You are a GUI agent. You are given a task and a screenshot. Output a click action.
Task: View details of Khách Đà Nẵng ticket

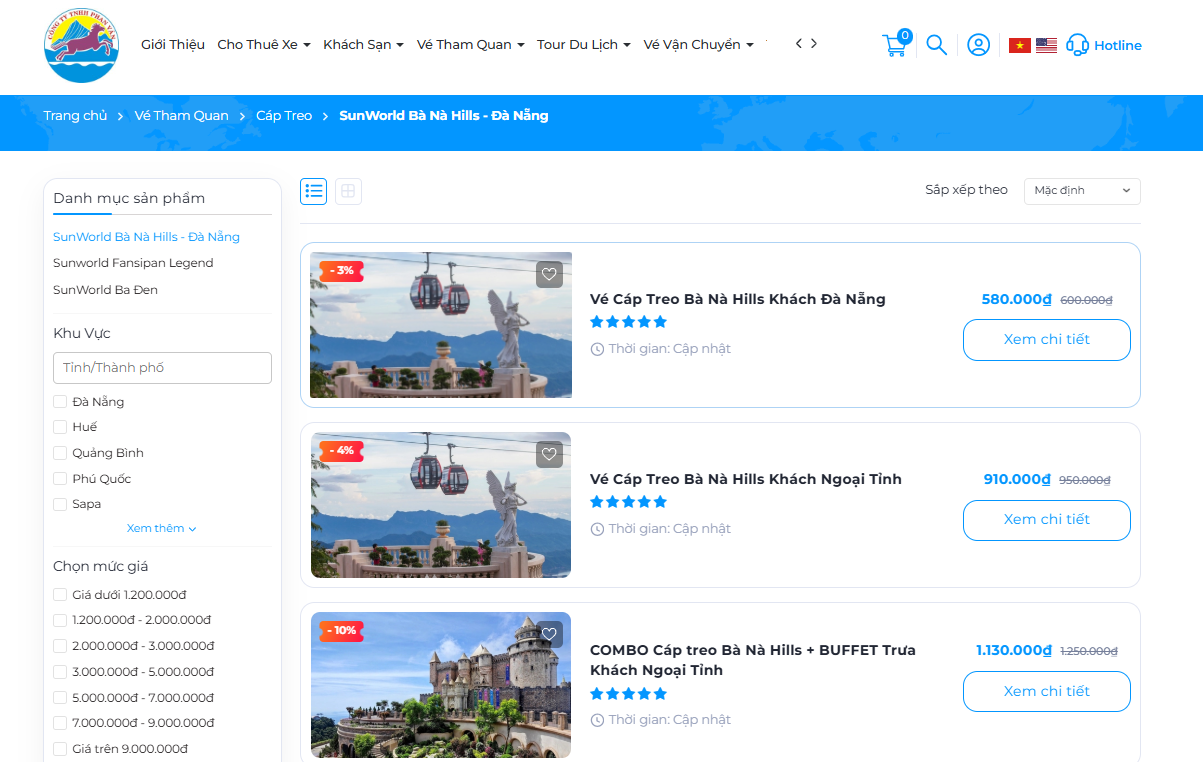click(x=1047, y=340)
